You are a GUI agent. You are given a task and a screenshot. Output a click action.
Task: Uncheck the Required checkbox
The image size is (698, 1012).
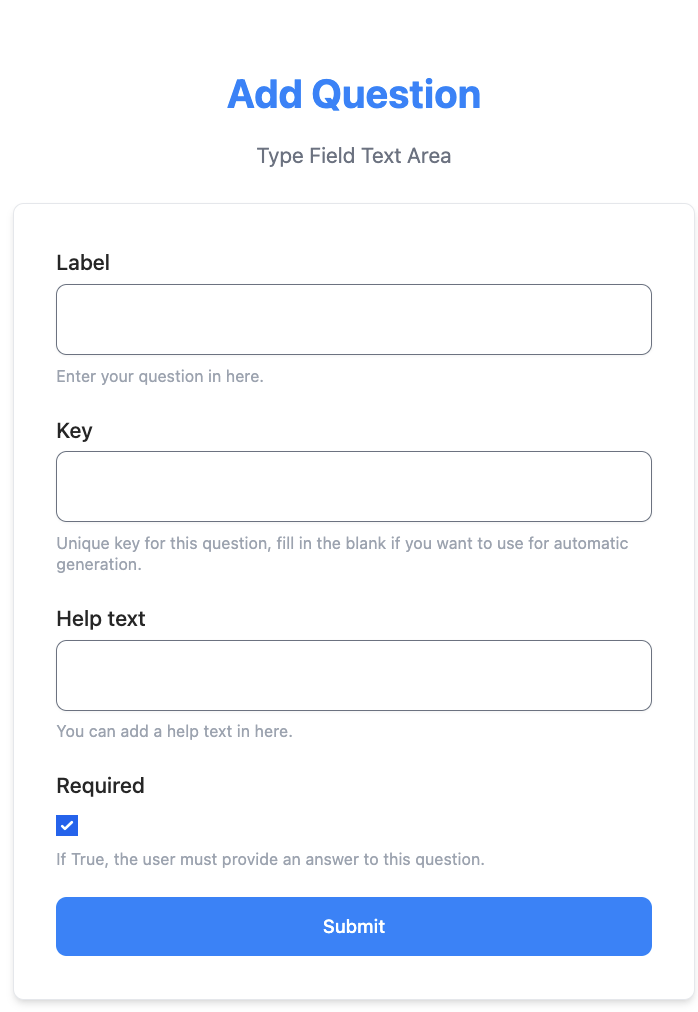coord(67,825)
